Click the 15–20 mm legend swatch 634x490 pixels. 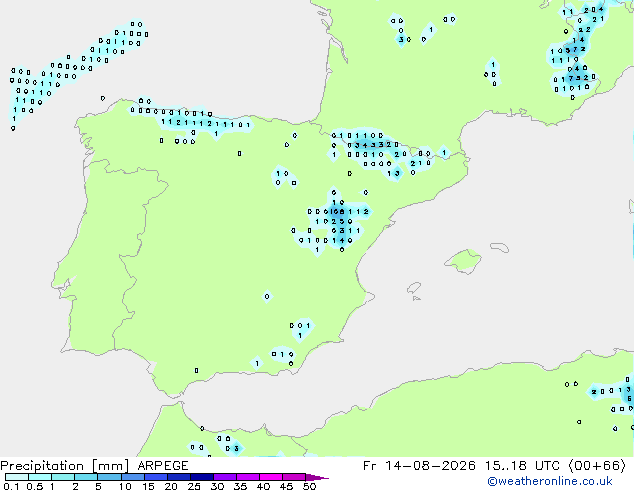point(155,477)
